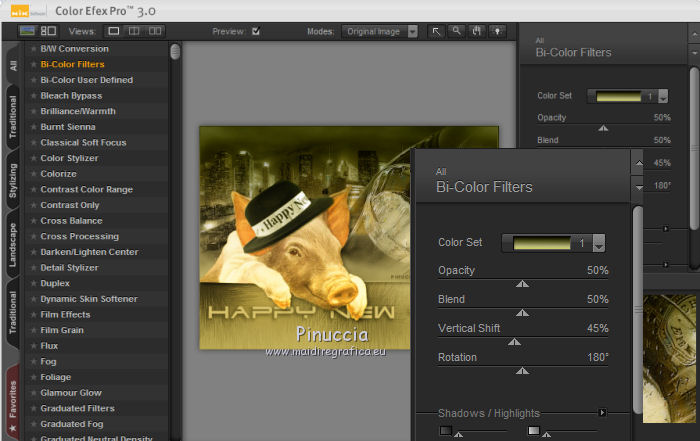Screen dimensions: 700x441
Task: Open the Landscape category tab
Action: [13, 245]
